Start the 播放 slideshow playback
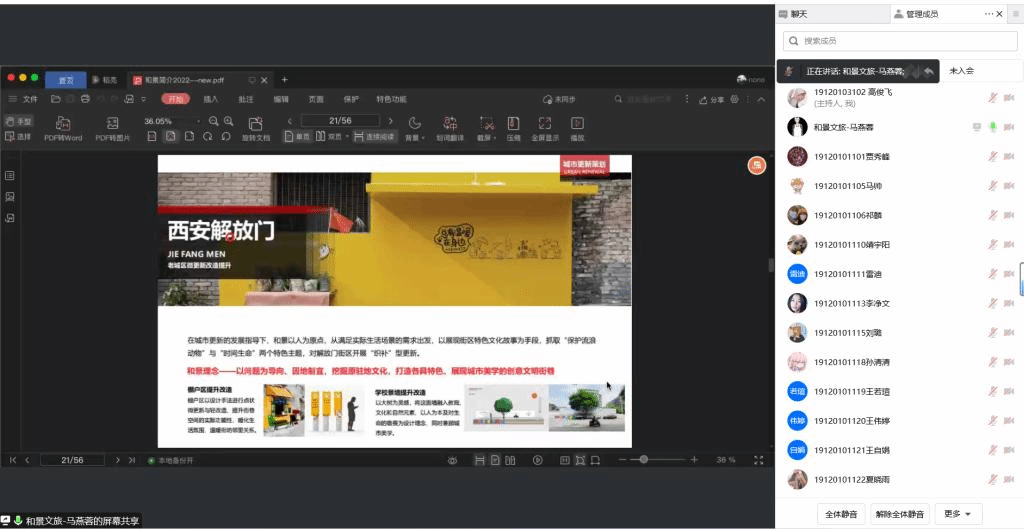The image size is (1024, 529). 577,124
